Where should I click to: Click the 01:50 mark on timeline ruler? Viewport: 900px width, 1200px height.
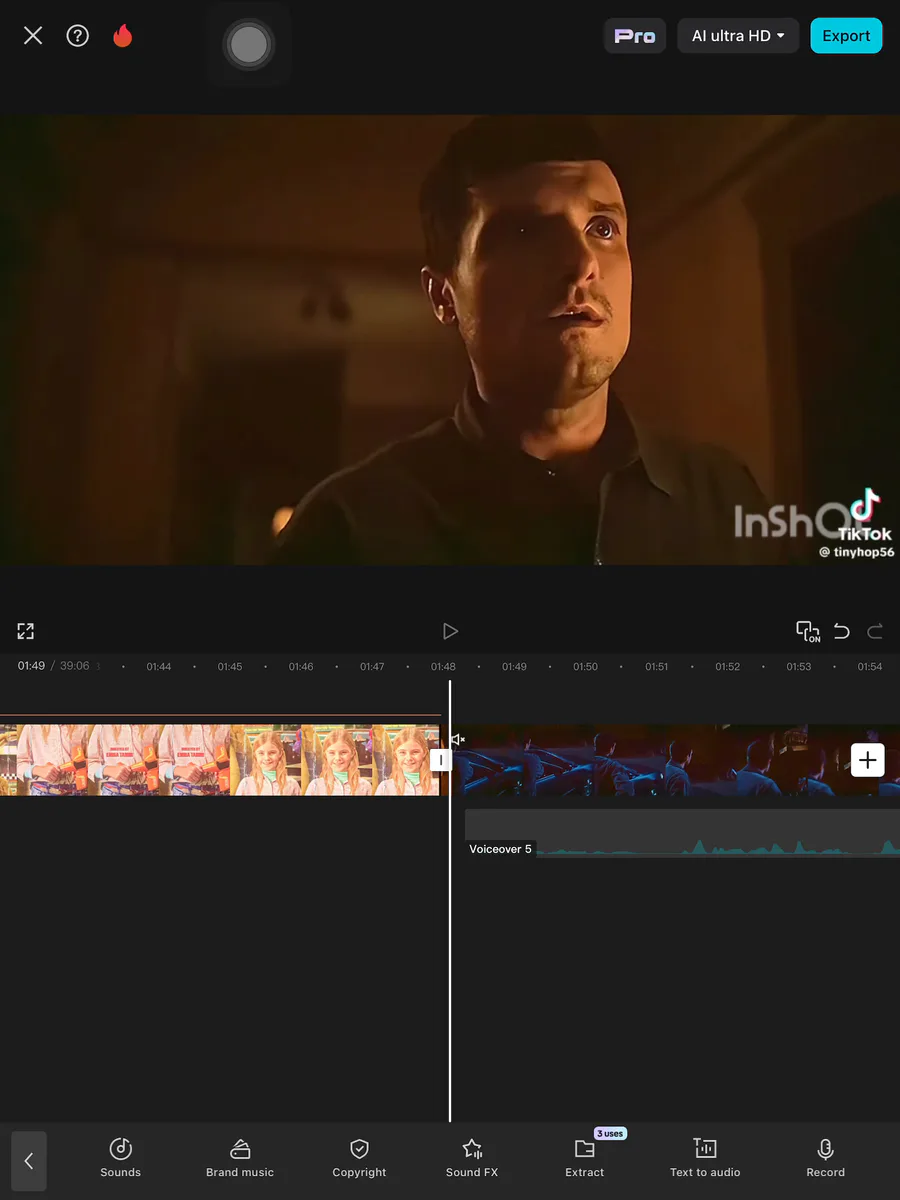coord(585,666)
